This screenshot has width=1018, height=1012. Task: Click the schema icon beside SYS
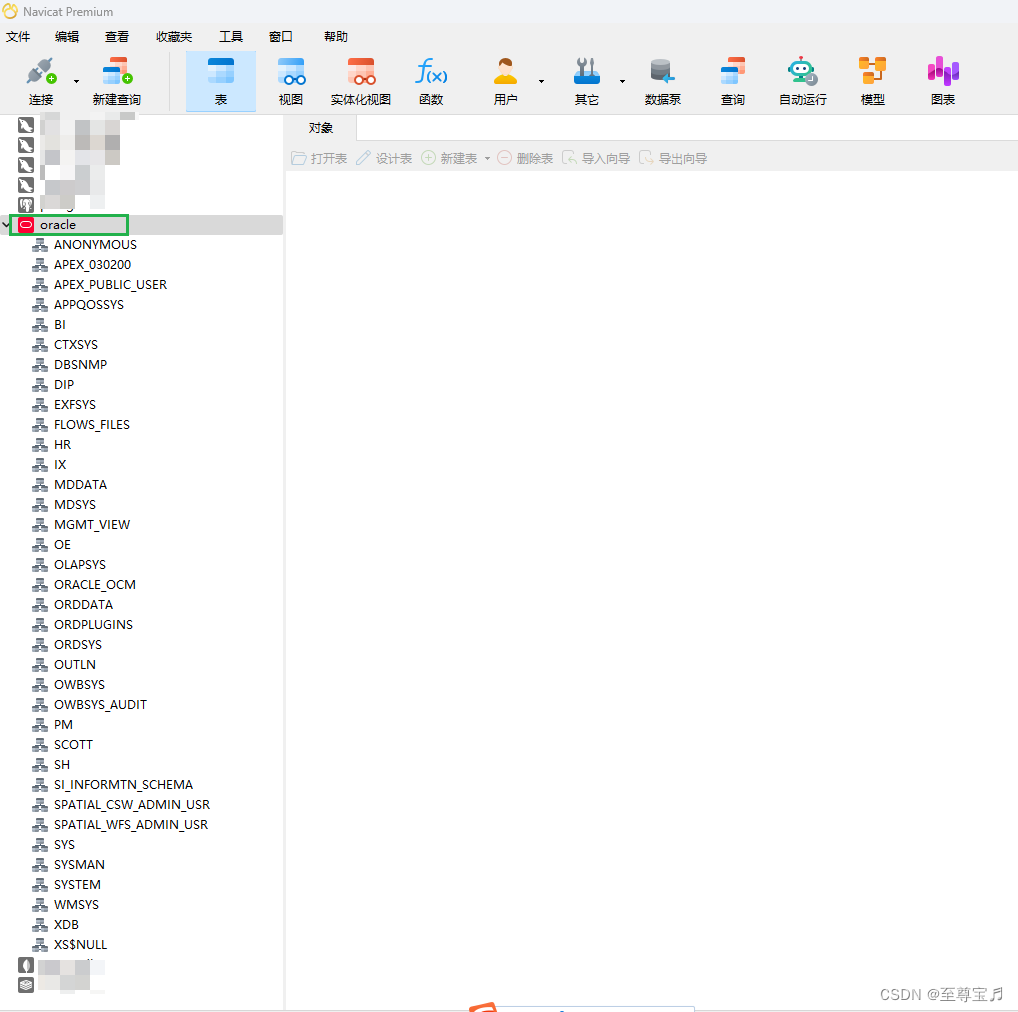40,845
